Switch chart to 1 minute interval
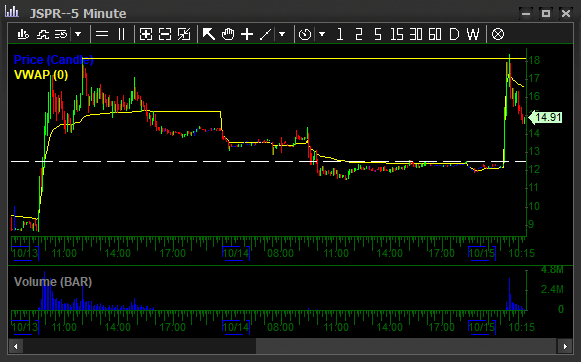Image resolution: width=581 pixels, height=362 pixels. [x=339, y=34]
